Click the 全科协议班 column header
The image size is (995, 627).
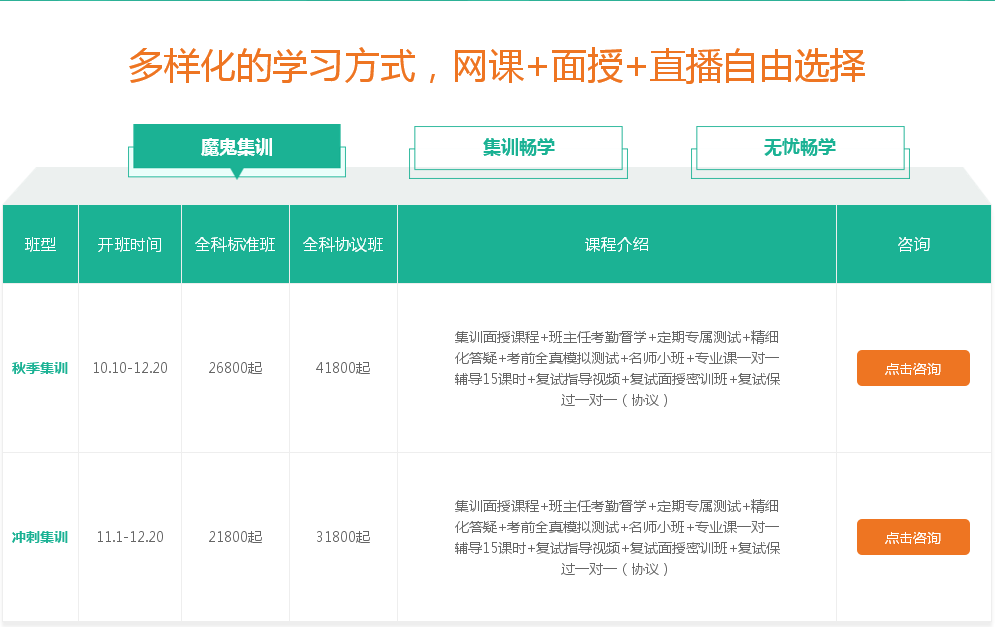tap(343, 242)
